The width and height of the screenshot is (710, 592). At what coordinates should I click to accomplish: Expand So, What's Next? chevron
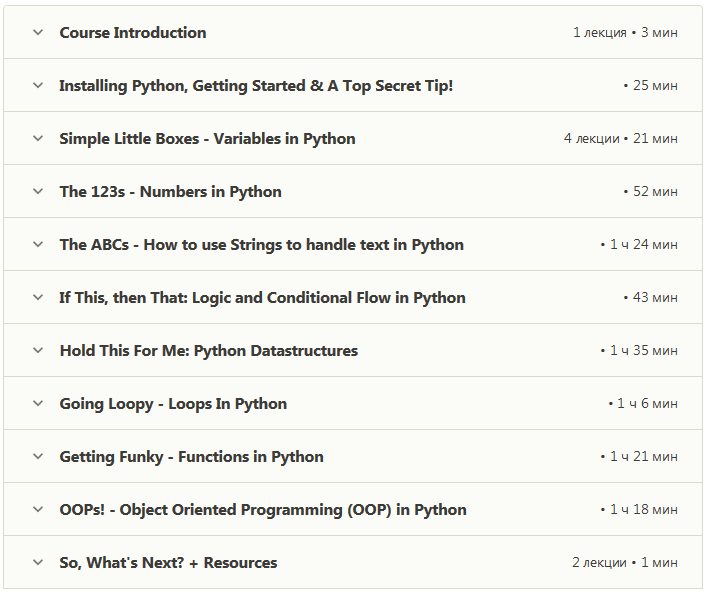(38, 563)
